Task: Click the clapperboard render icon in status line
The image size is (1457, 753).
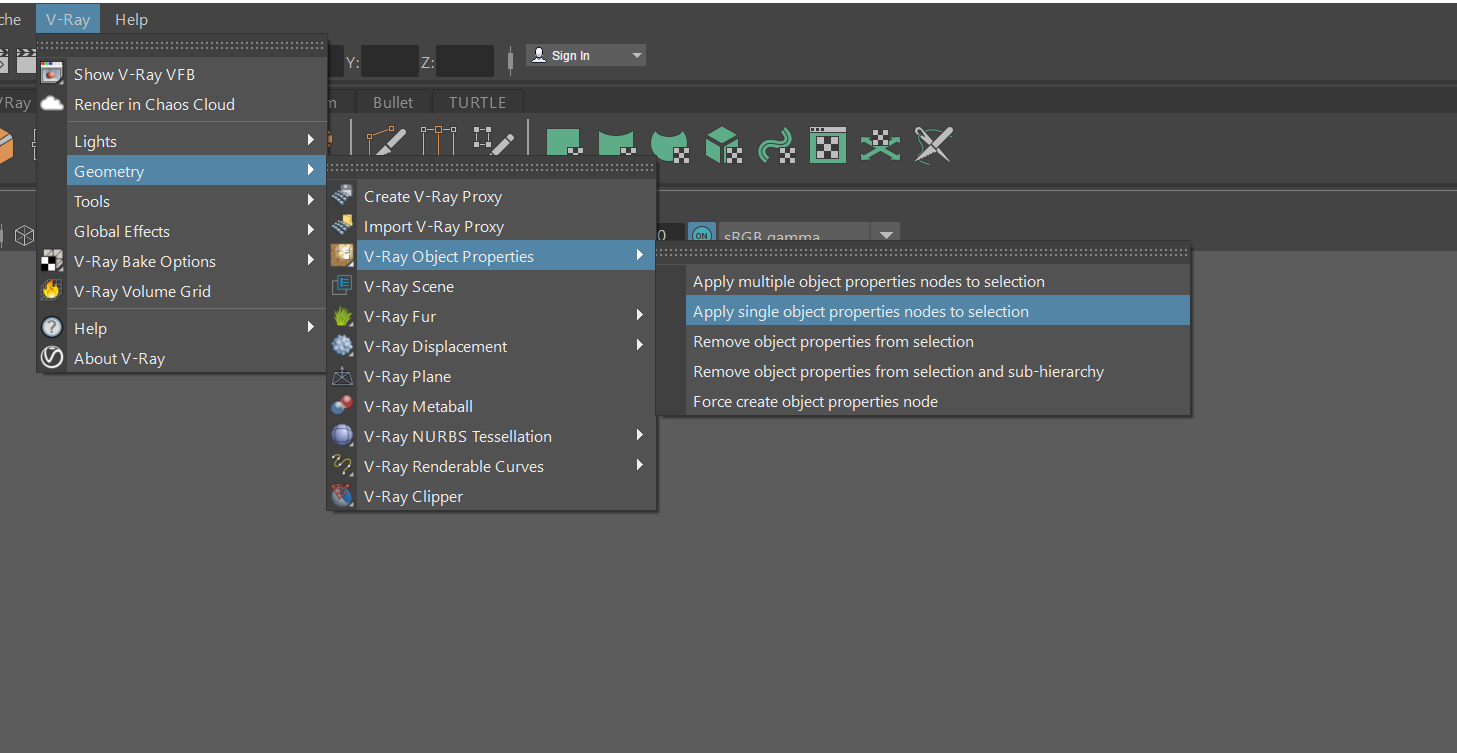Action: point(27,60)
